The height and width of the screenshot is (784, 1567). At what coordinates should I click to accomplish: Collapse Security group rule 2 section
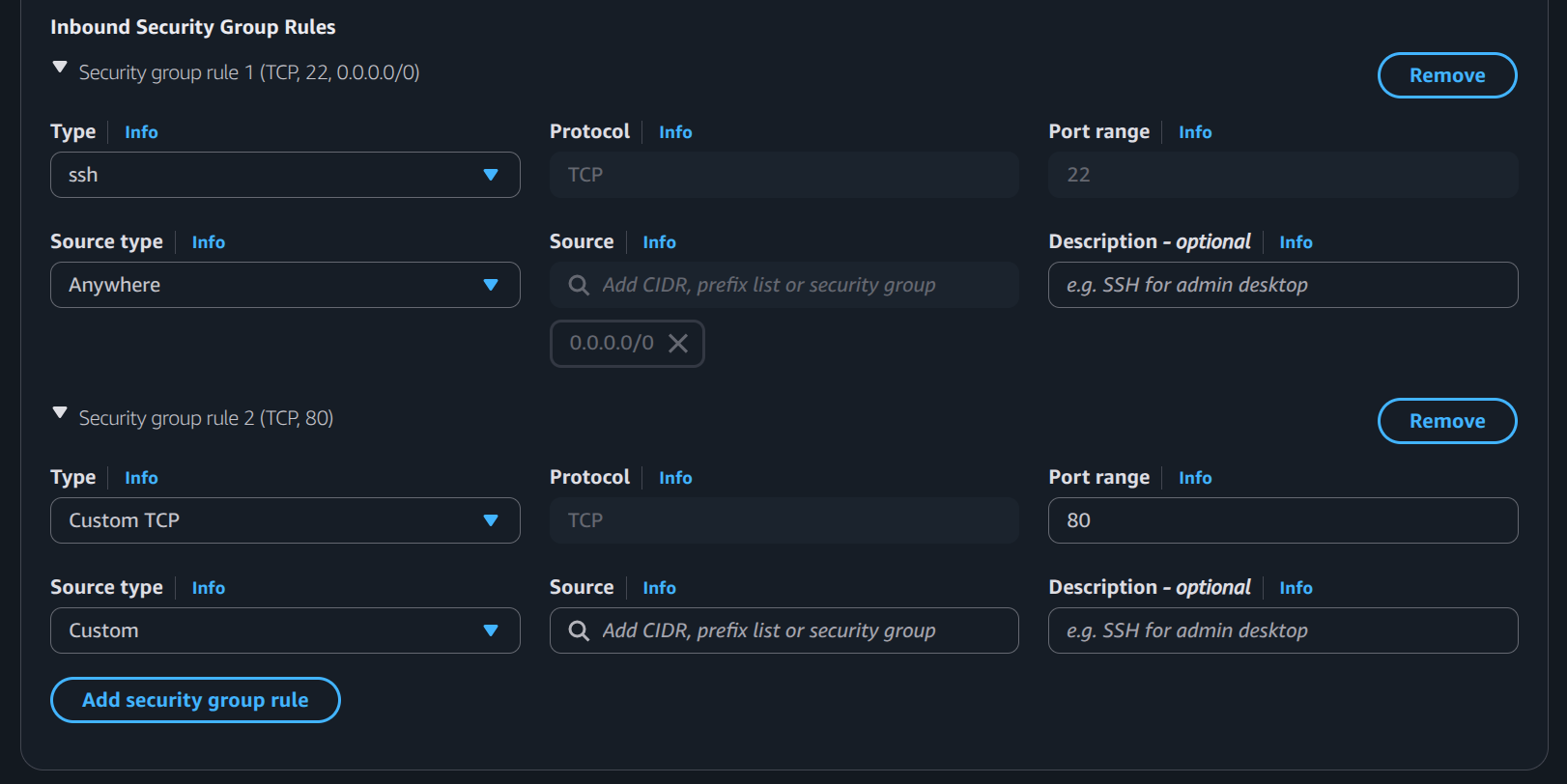click(60, 413)
